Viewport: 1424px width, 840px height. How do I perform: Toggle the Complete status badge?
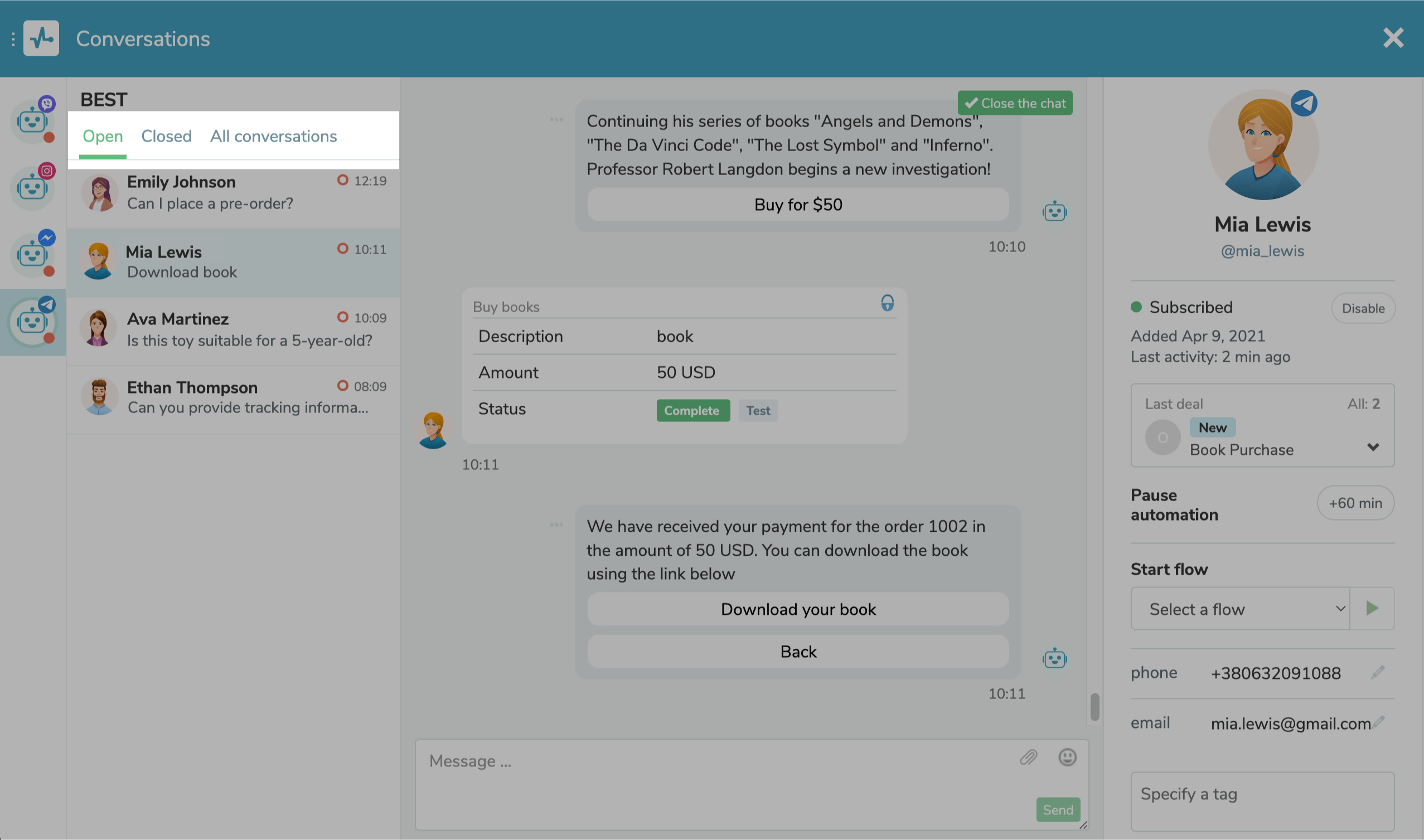pyautogui.click(x=692, y=410)
